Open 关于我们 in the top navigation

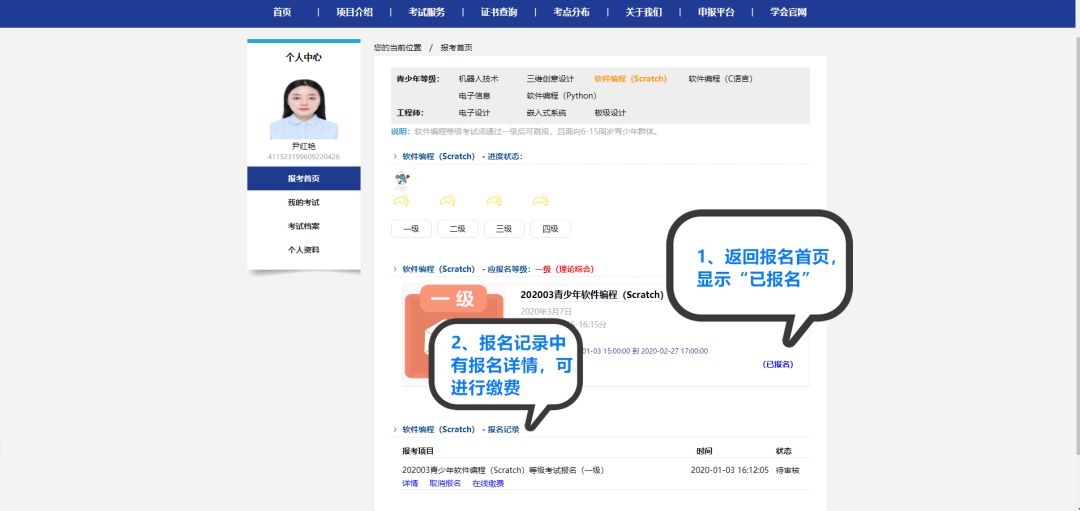[x=643, y=12]
